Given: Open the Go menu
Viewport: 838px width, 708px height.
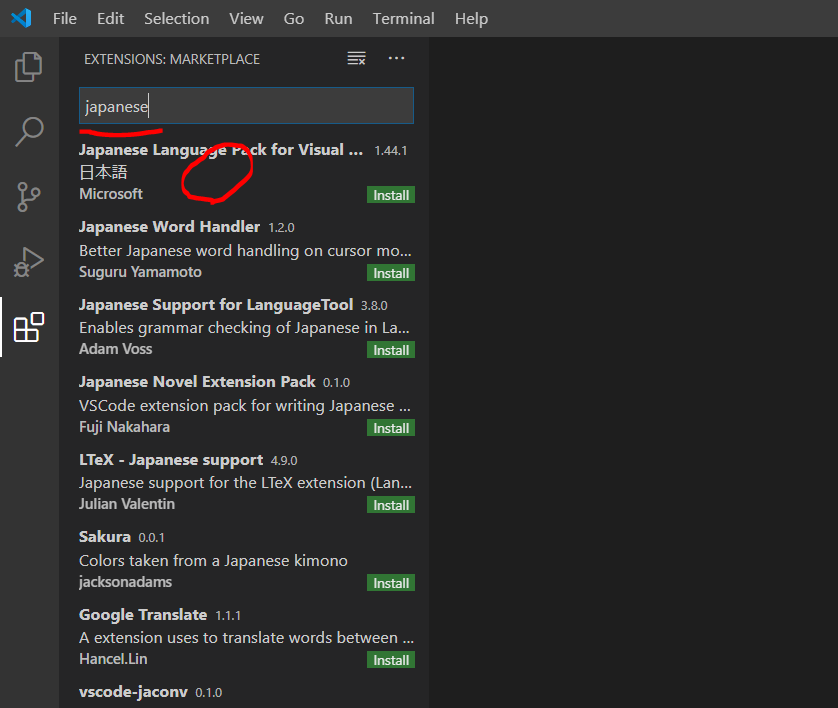Looking at the screenshot, I should [x=293, y=19].
